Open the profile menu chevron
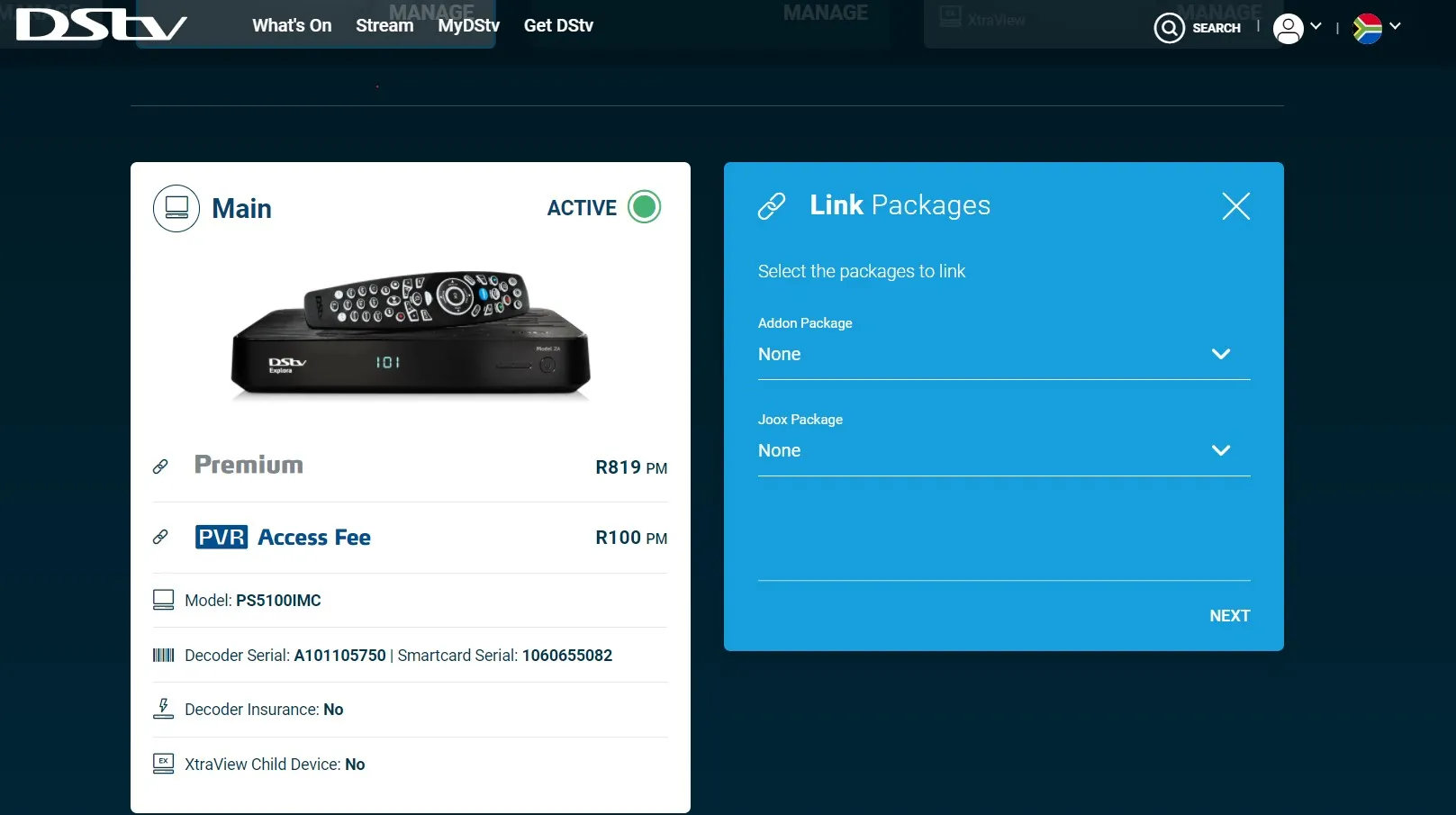Image resolution: width=1456 pixels, height=815 pixels. coord(1316,26)
